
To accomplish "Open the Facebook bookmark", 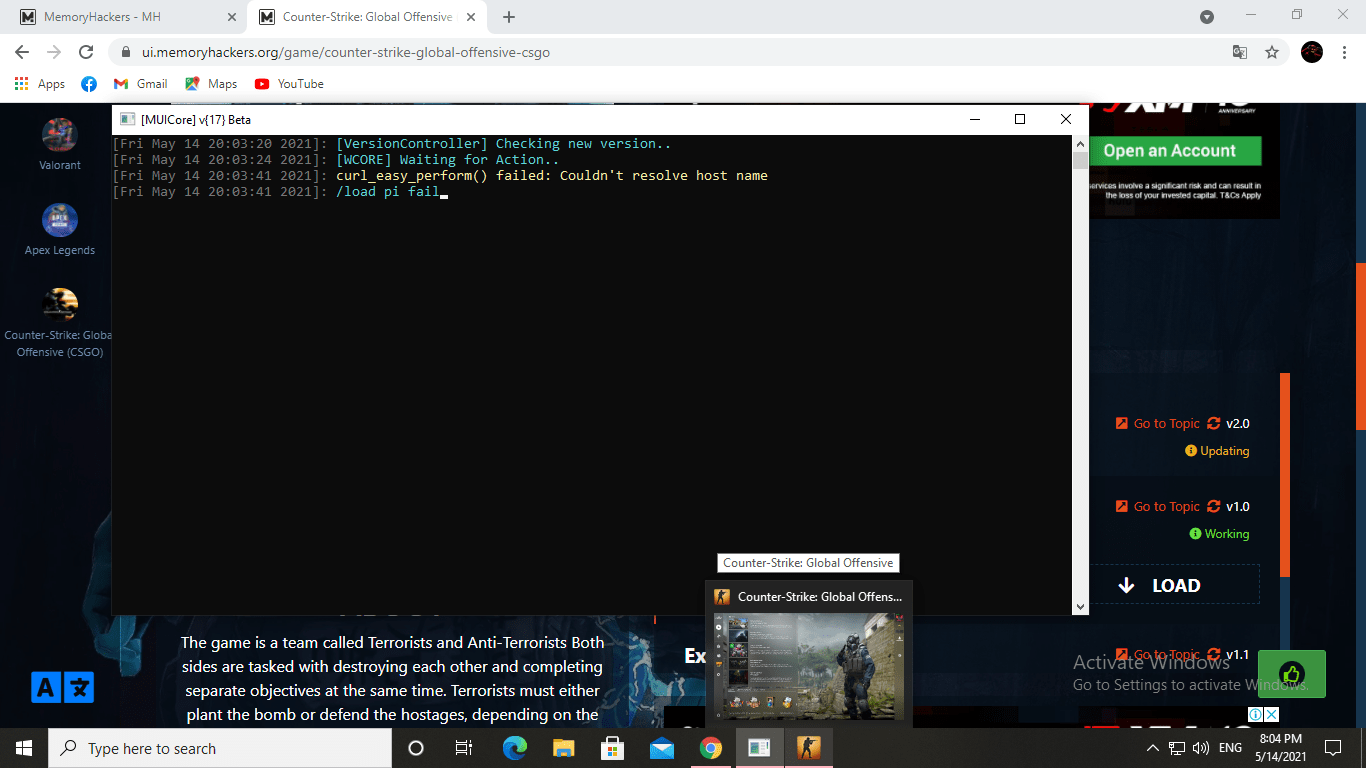I will click(x=89, y=84).
